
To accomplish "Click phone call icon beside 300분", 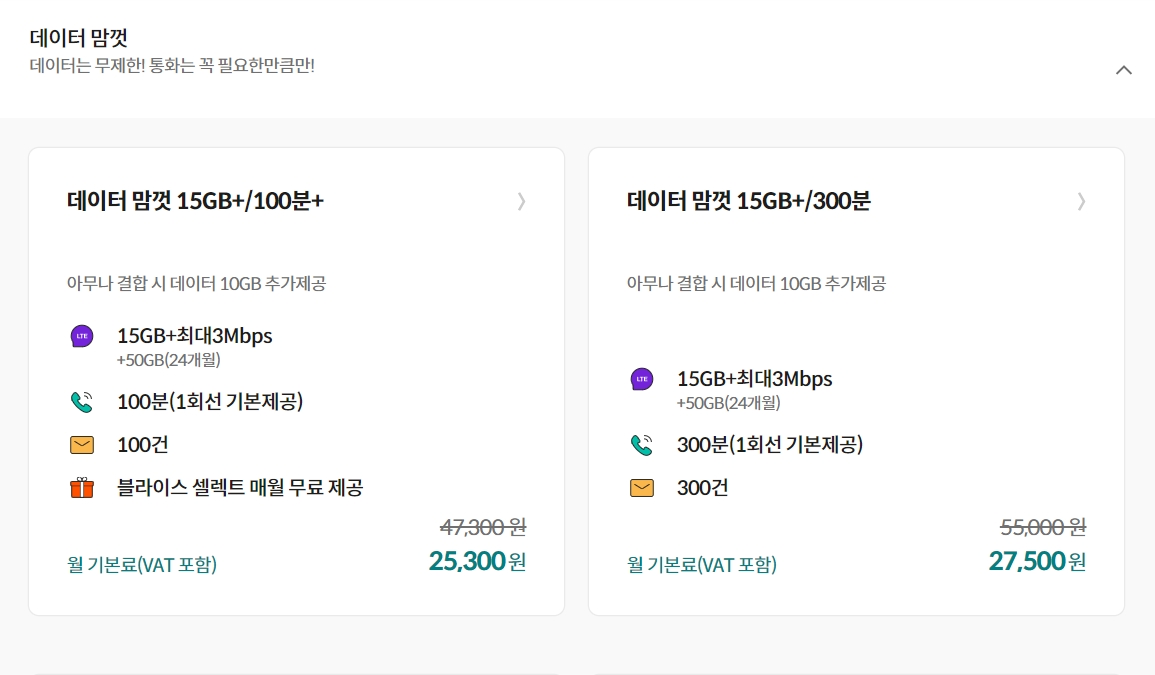I will point(642,445).
